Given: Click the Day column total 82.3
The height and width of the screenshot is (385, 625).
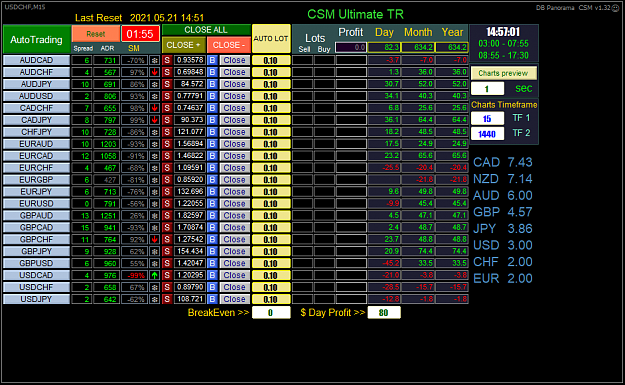Looking at the screenshot, I should pos(384,47).
